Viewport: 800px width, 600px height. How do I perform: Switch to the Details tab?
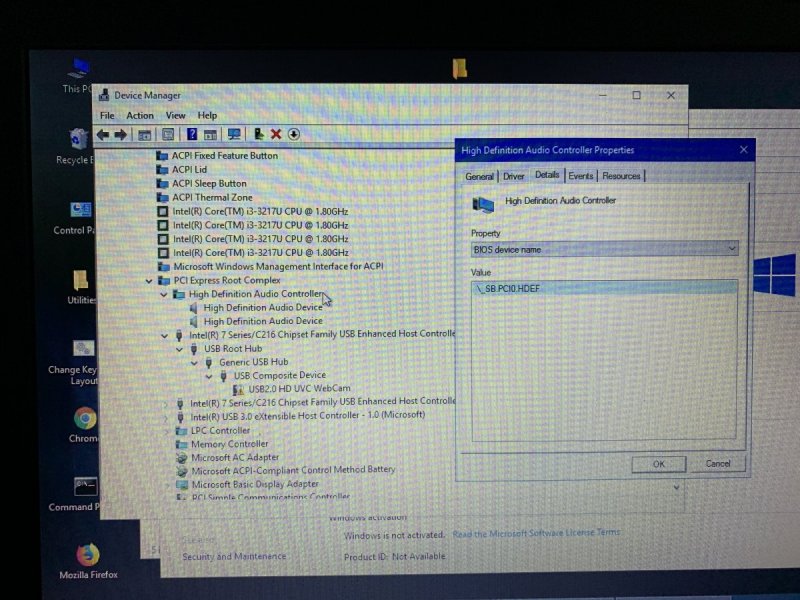(547, 175)
